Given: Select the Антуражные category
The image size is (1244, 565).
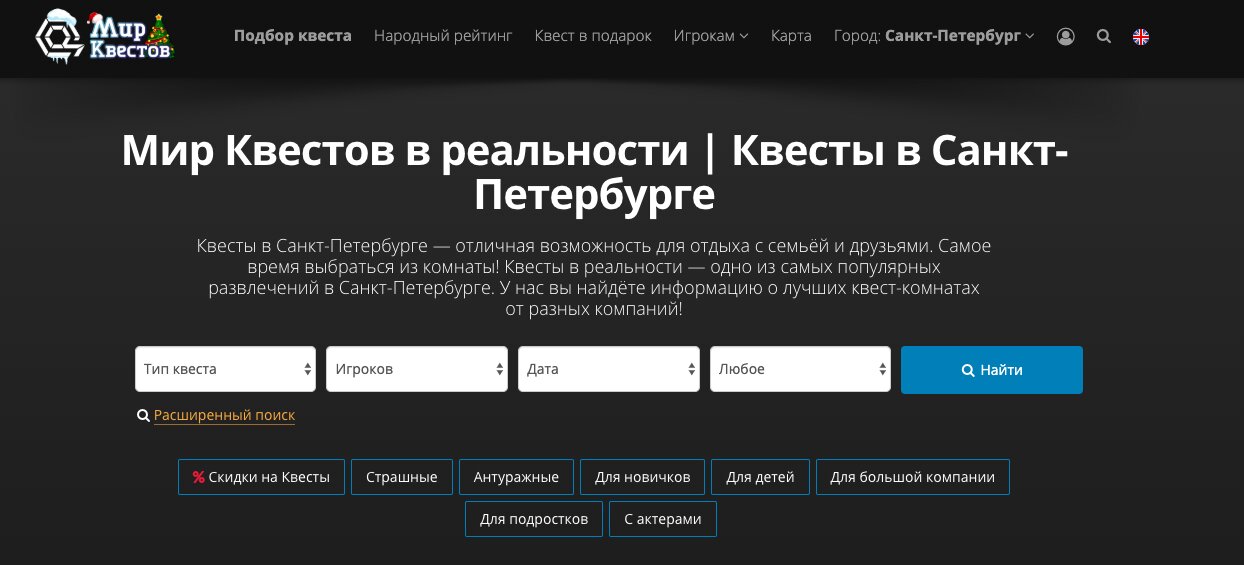Looking at the screenshot, I should coord(517,477).
